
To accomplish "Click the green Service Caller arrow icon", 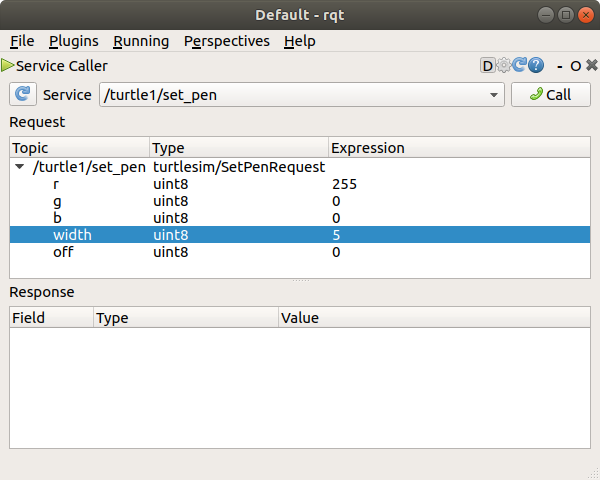I will coord(7,65).
